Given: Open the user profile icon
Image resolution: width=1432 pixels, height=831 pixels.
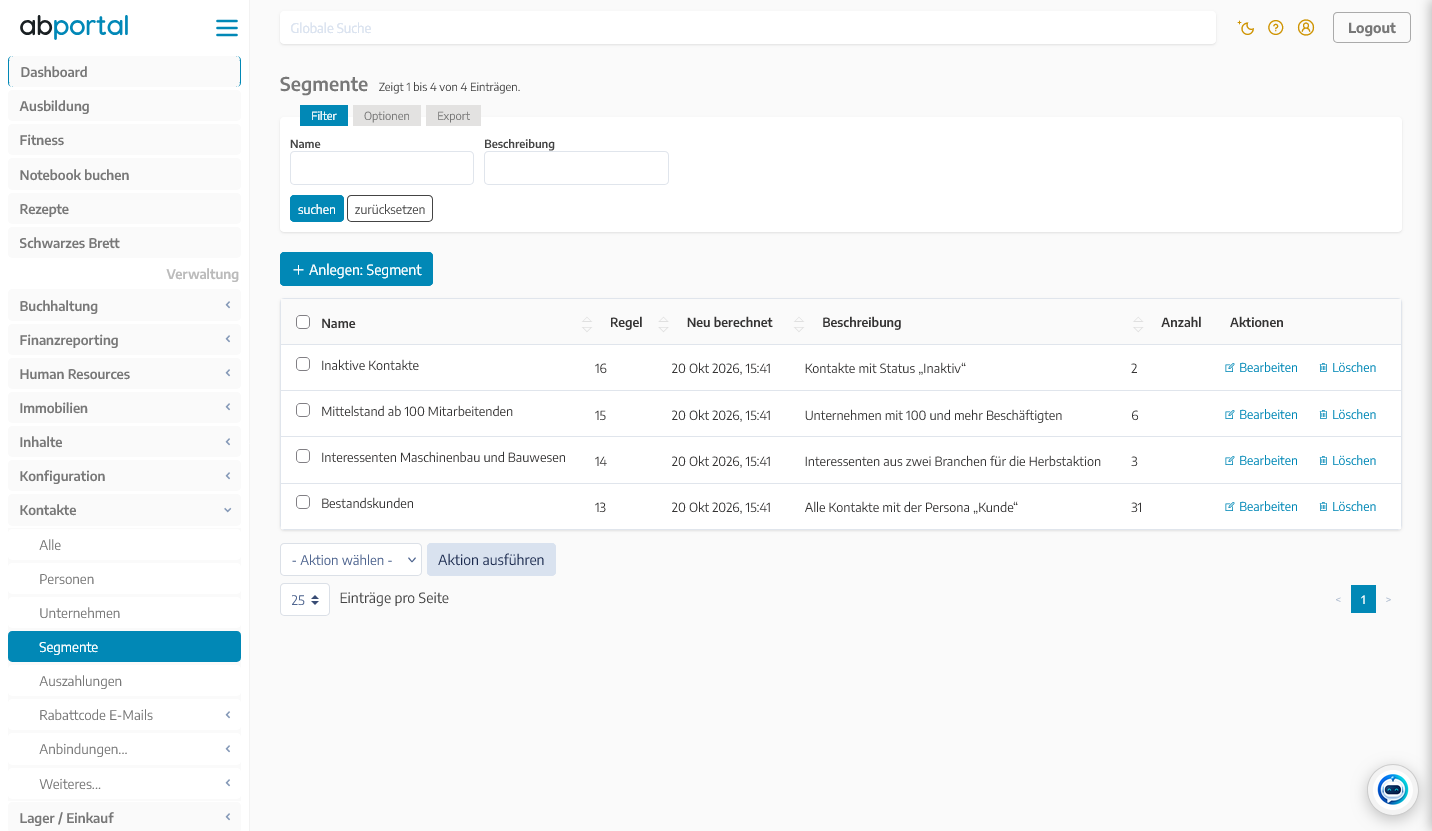Looking at the screenshot, I should coord(1306,28).
